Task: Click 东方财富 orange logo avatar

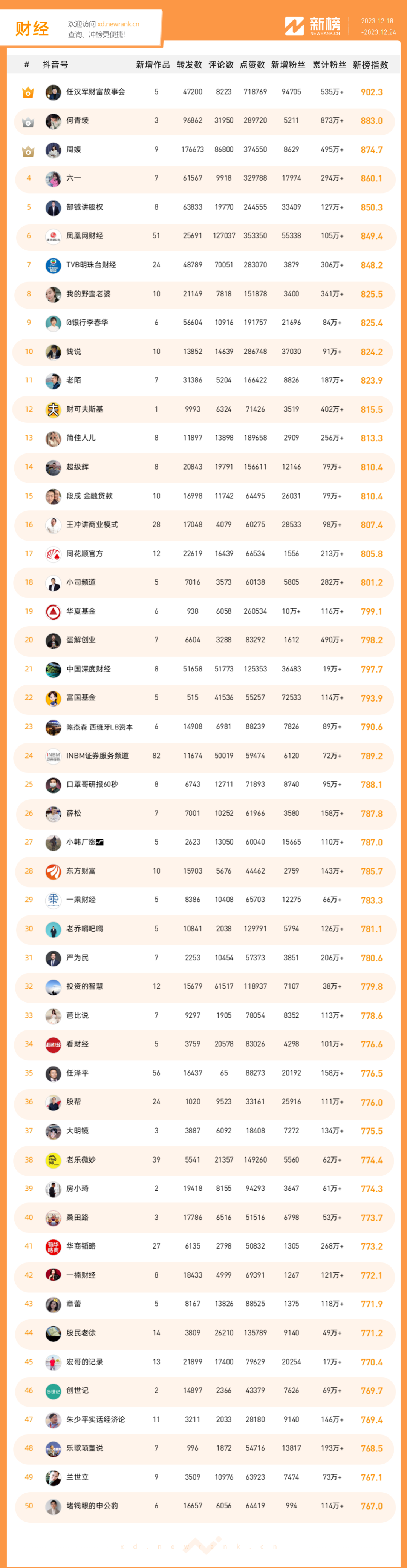Action: [x=54, y=872]
